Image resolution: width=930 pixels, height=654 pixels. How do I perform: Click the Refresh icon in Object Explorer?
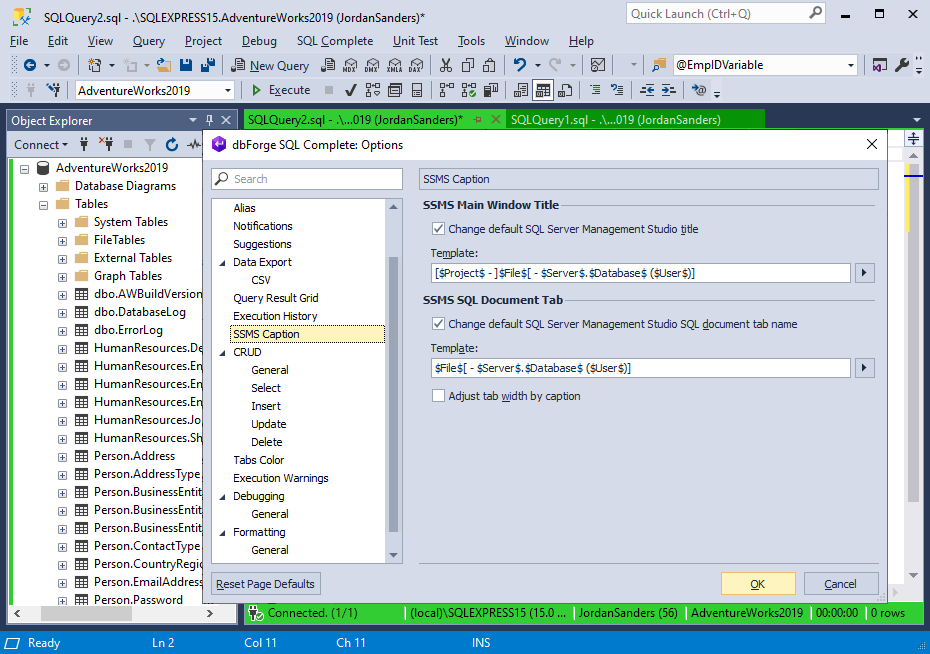(172, 144)
